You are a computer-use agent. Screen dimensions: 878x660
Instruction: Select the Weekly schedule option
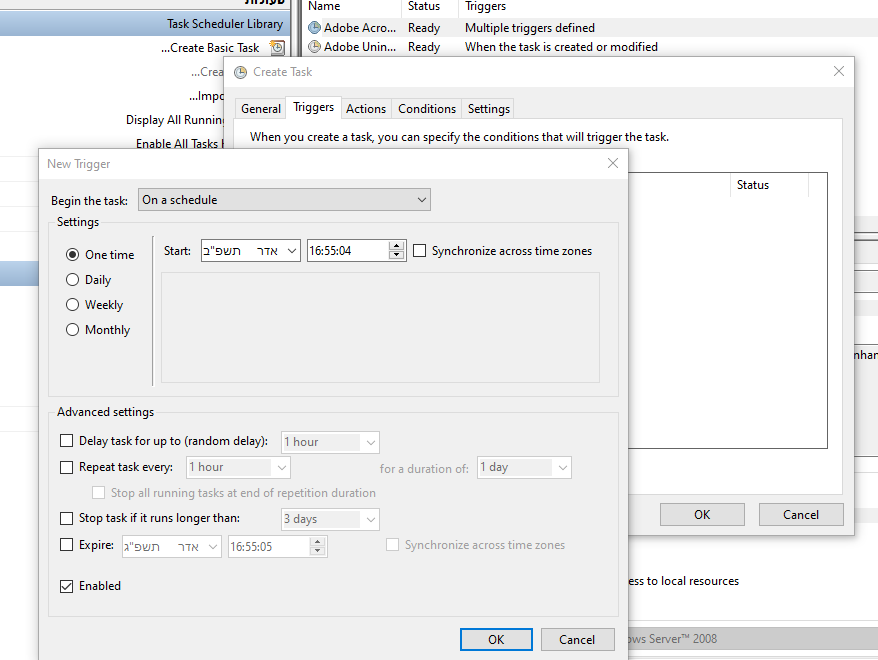pyautogui.click(x=72, y=305)
